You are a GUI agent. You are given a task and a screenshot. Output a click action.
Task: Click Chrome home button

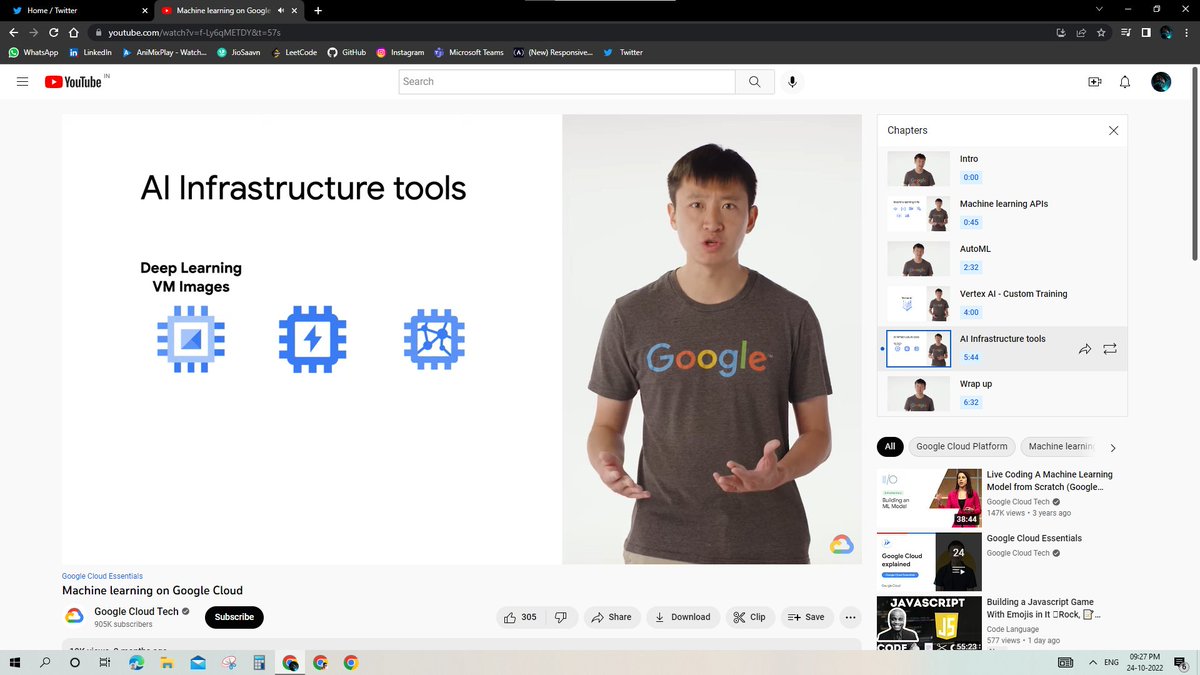point(73,32)
